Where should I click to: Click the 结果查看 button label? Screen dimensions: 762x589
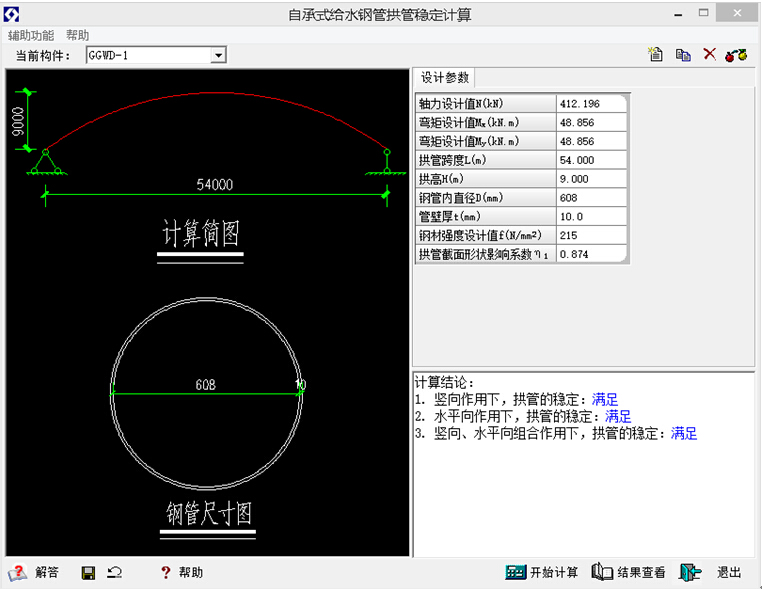coord(641,572)
